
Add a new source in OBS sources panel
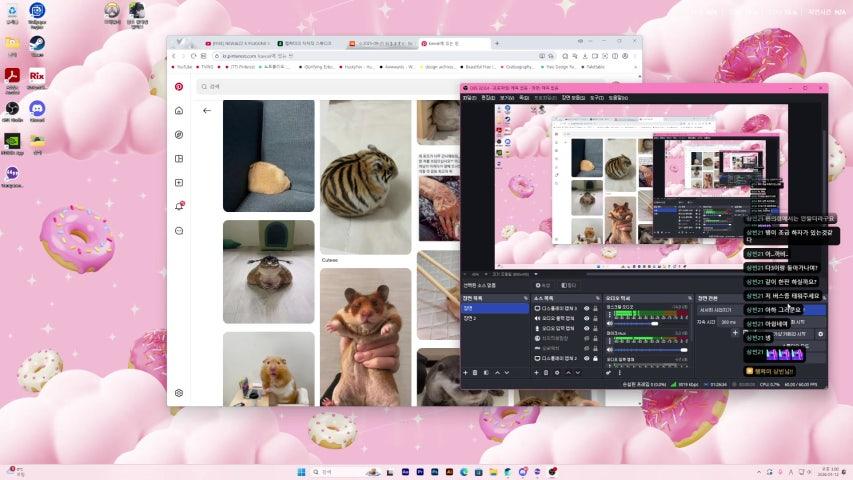[536, 372]
